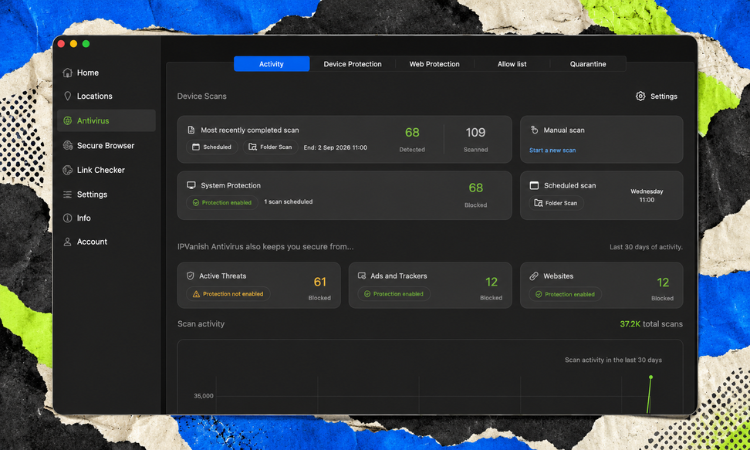Click the warning triangle icon in Protection not enabled

point(196,294)
